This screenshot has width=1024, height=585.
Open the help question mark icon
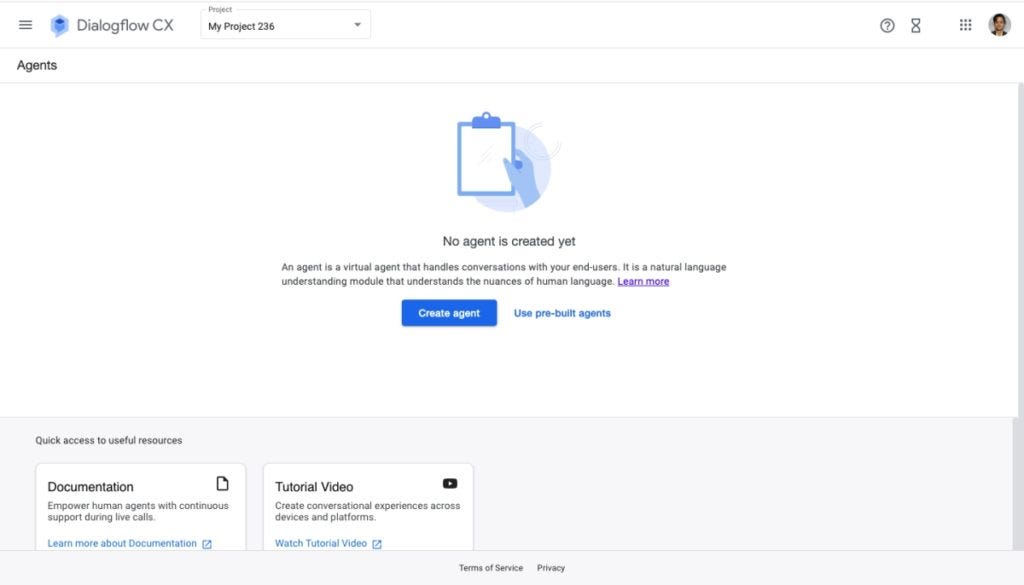tap(887, 25)
